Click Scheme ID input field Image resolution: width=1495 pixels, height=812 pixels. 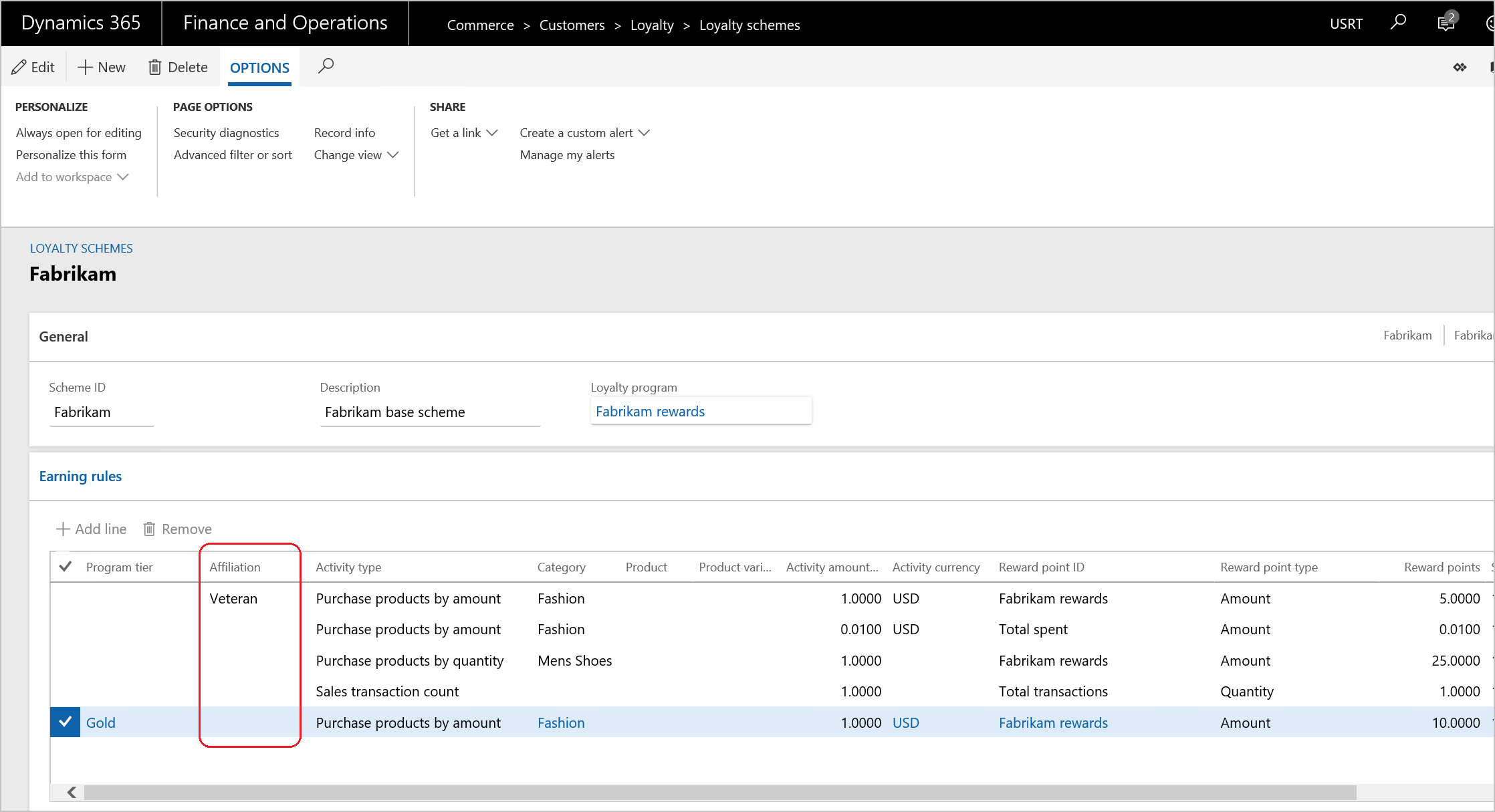click(x=101, y=411)
